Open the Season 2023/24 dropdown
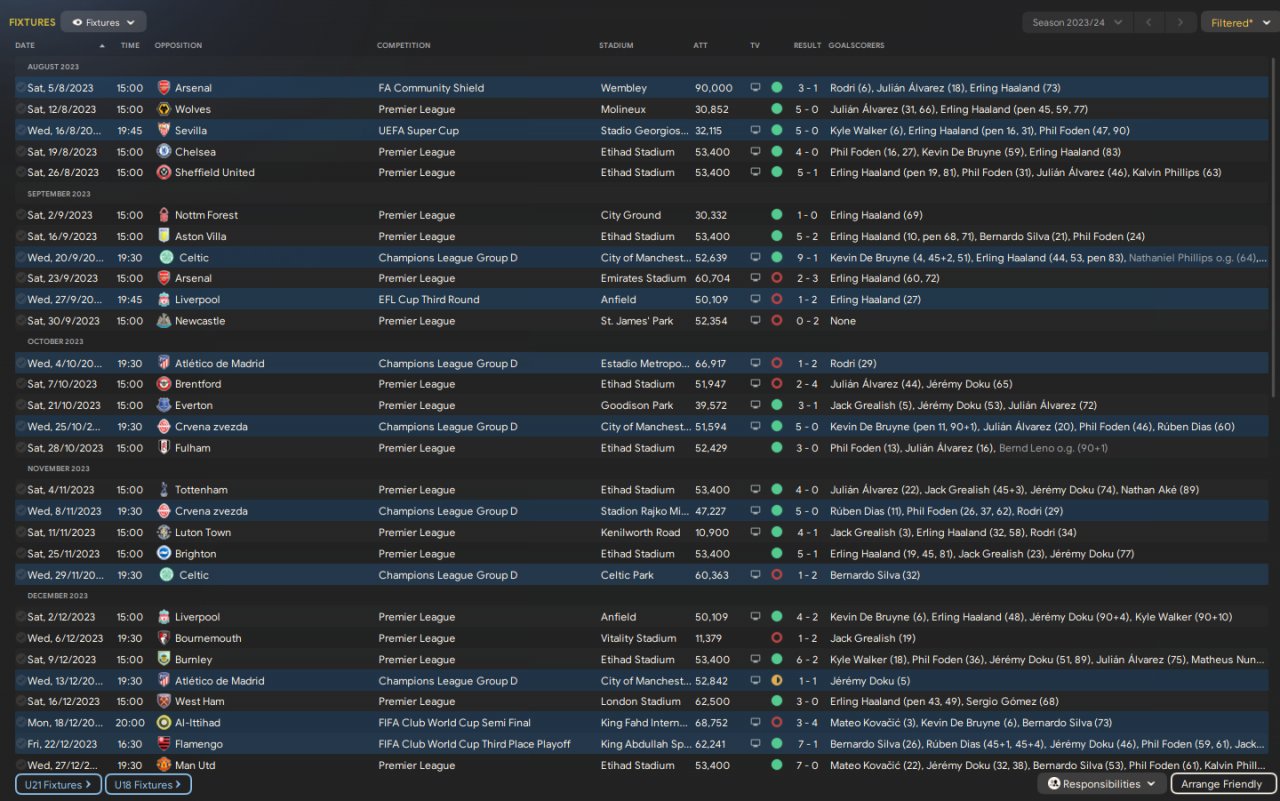Image resolution: width=1280 pixels, height=801 pixels. tap(1077, 22)
